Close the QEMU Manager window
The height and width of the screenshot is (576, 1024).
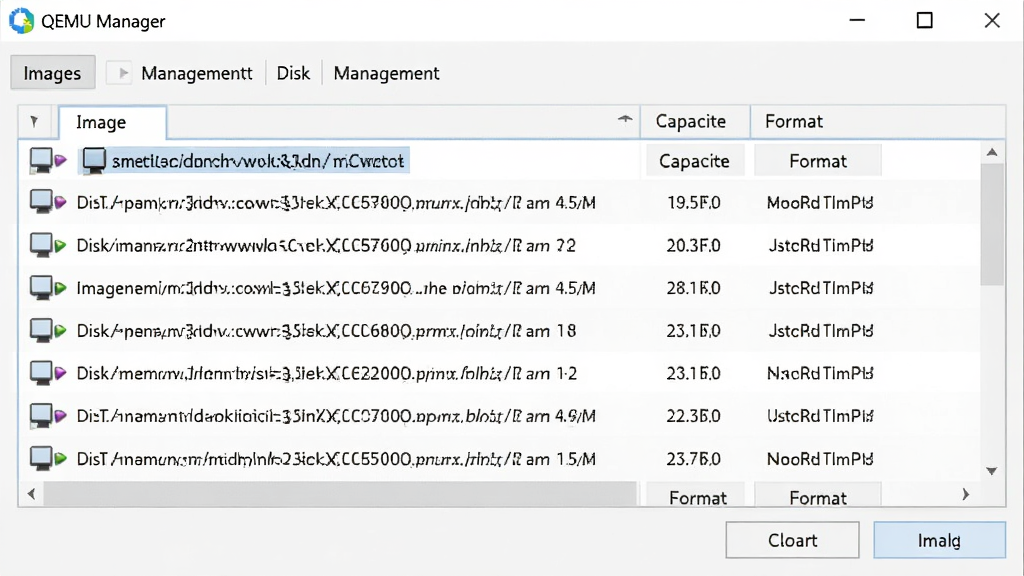point(992,21)
